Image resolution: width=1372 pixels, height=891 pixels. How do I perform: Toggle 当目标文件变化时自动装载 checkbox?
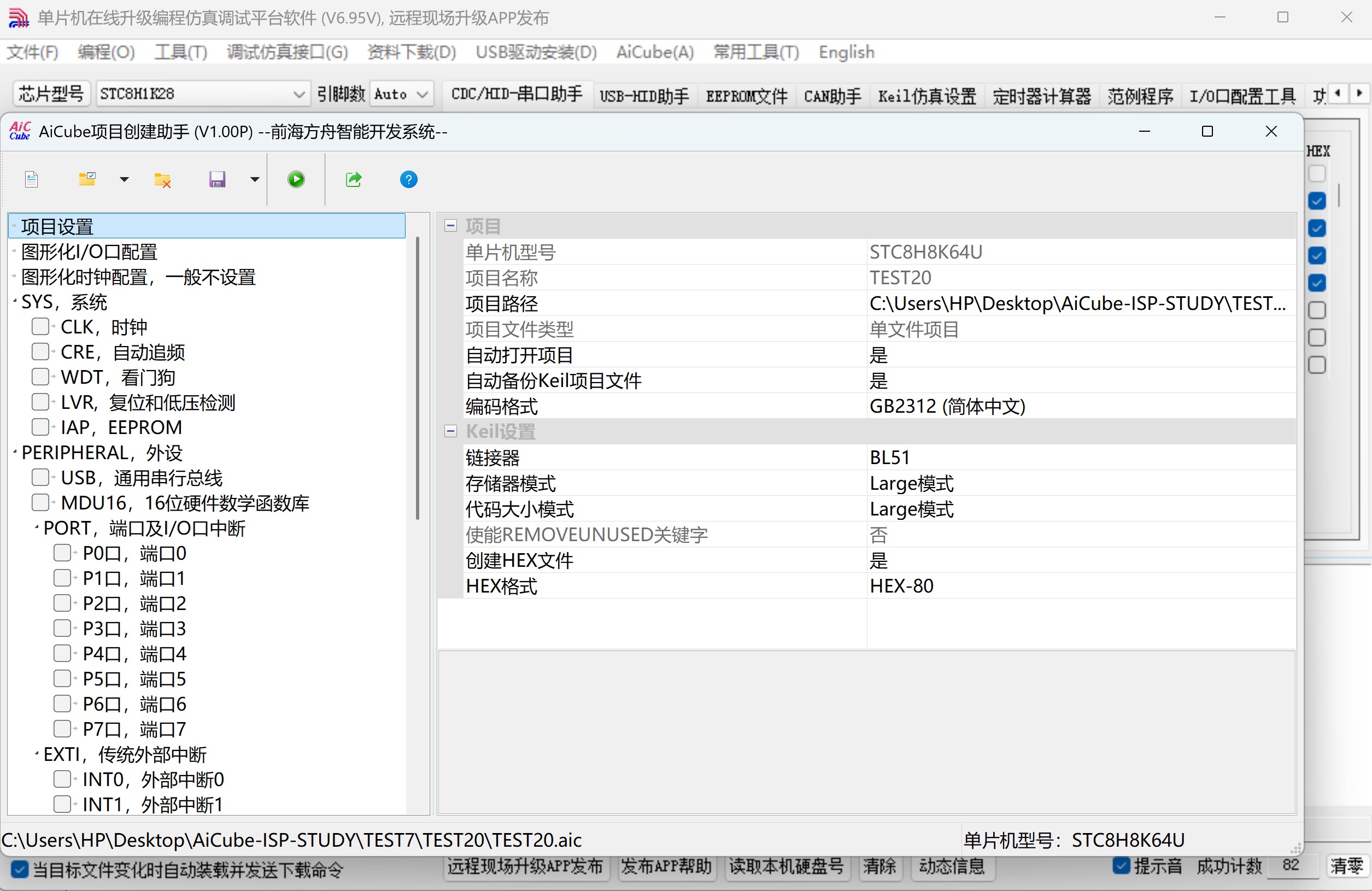point(19,869)
